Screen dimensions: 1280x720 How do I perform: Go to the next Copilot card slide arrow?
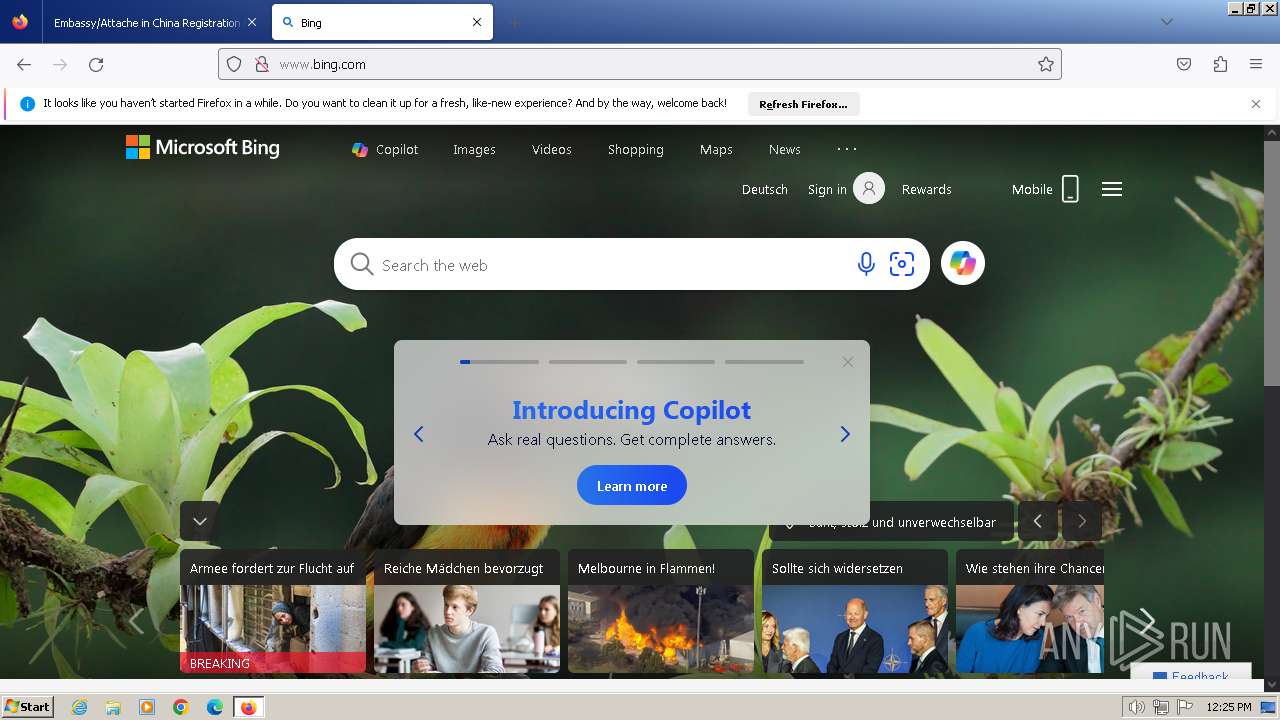845,434
